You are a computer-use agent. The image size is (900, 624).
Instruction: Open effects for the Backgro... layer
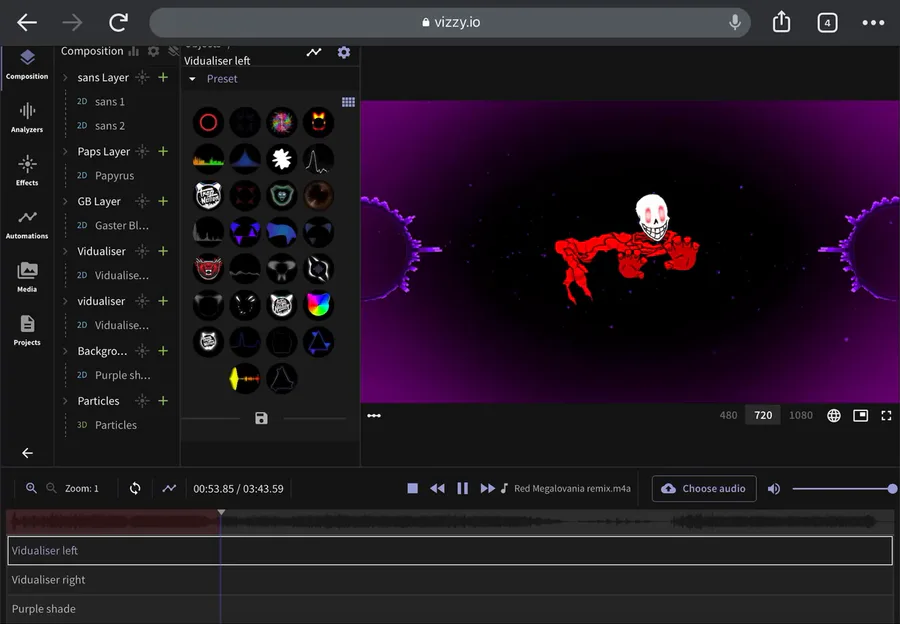(142, 351)
